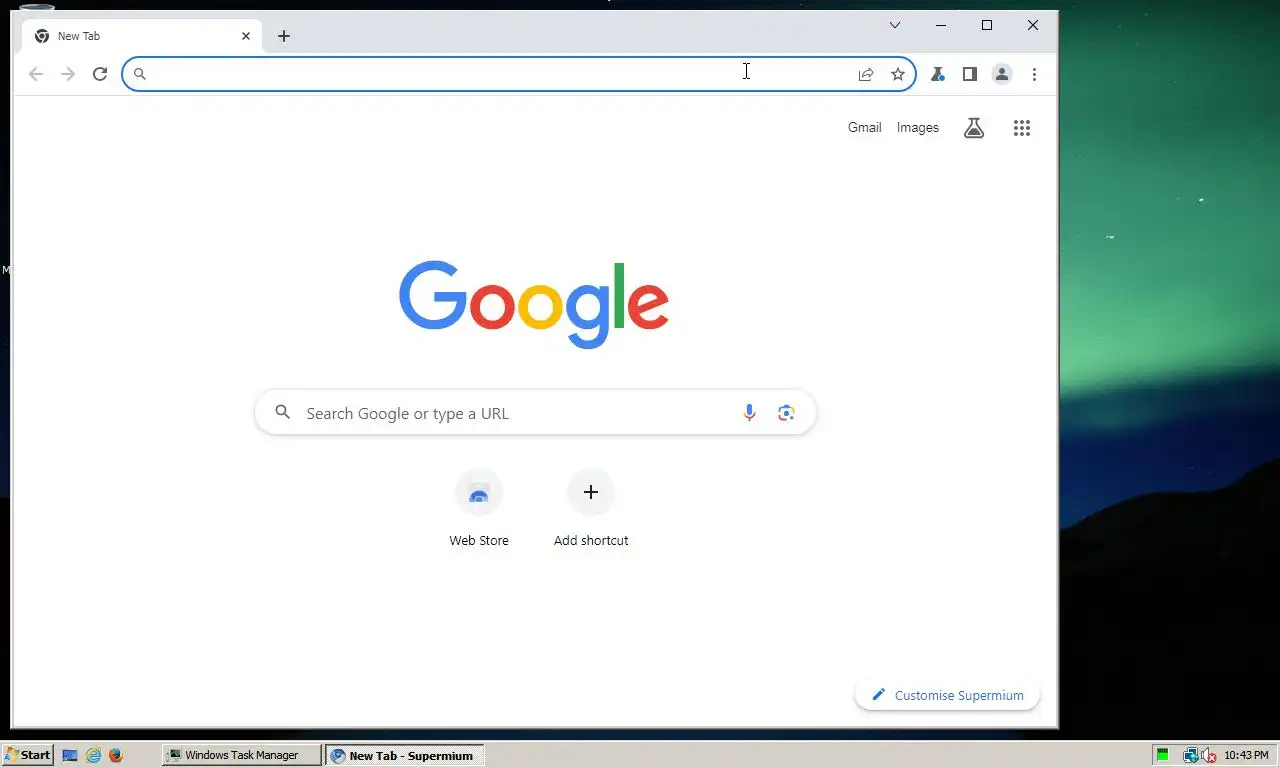Start voice search with microphone

749,413
